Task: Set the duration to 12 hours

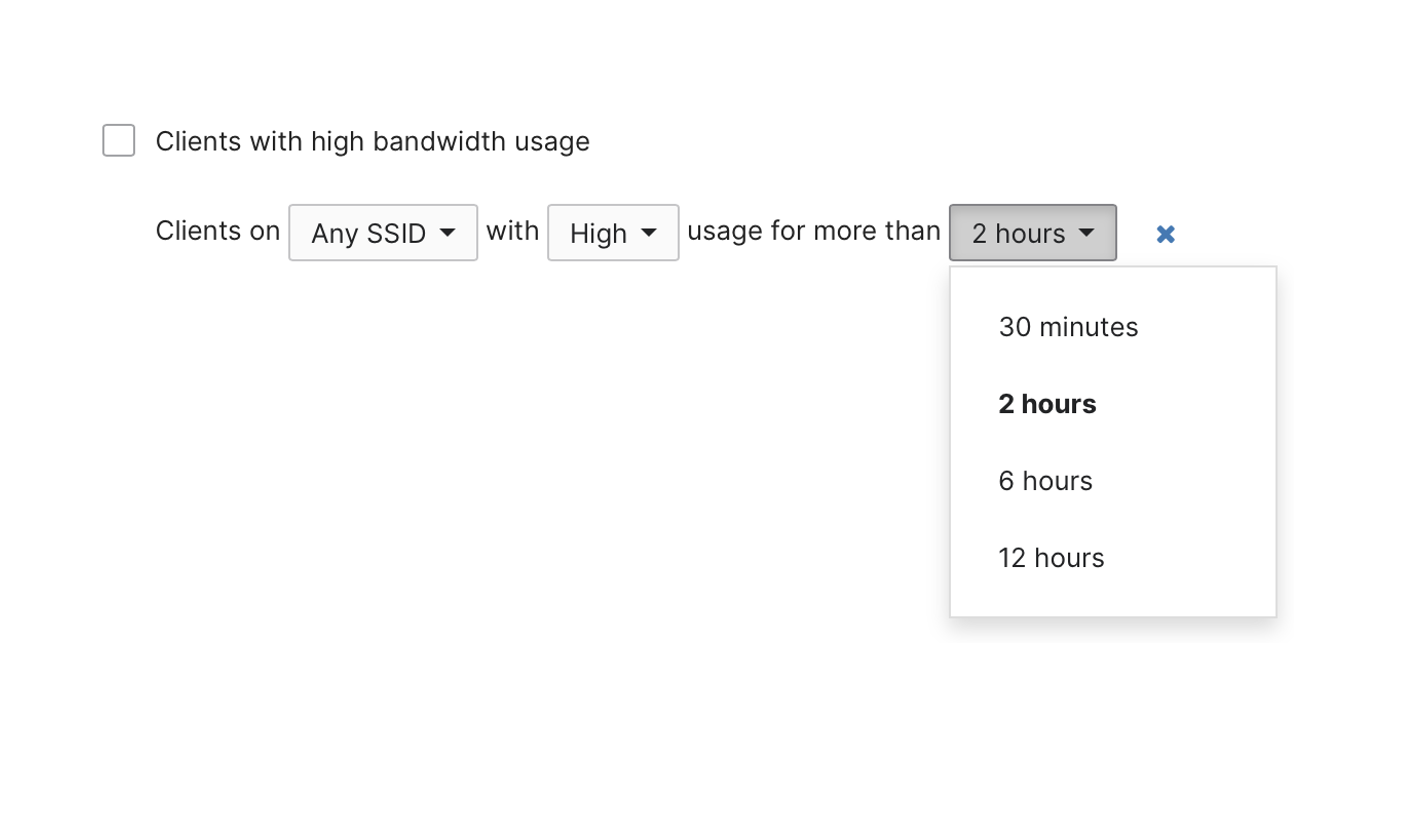Action: coord(1051,558)
